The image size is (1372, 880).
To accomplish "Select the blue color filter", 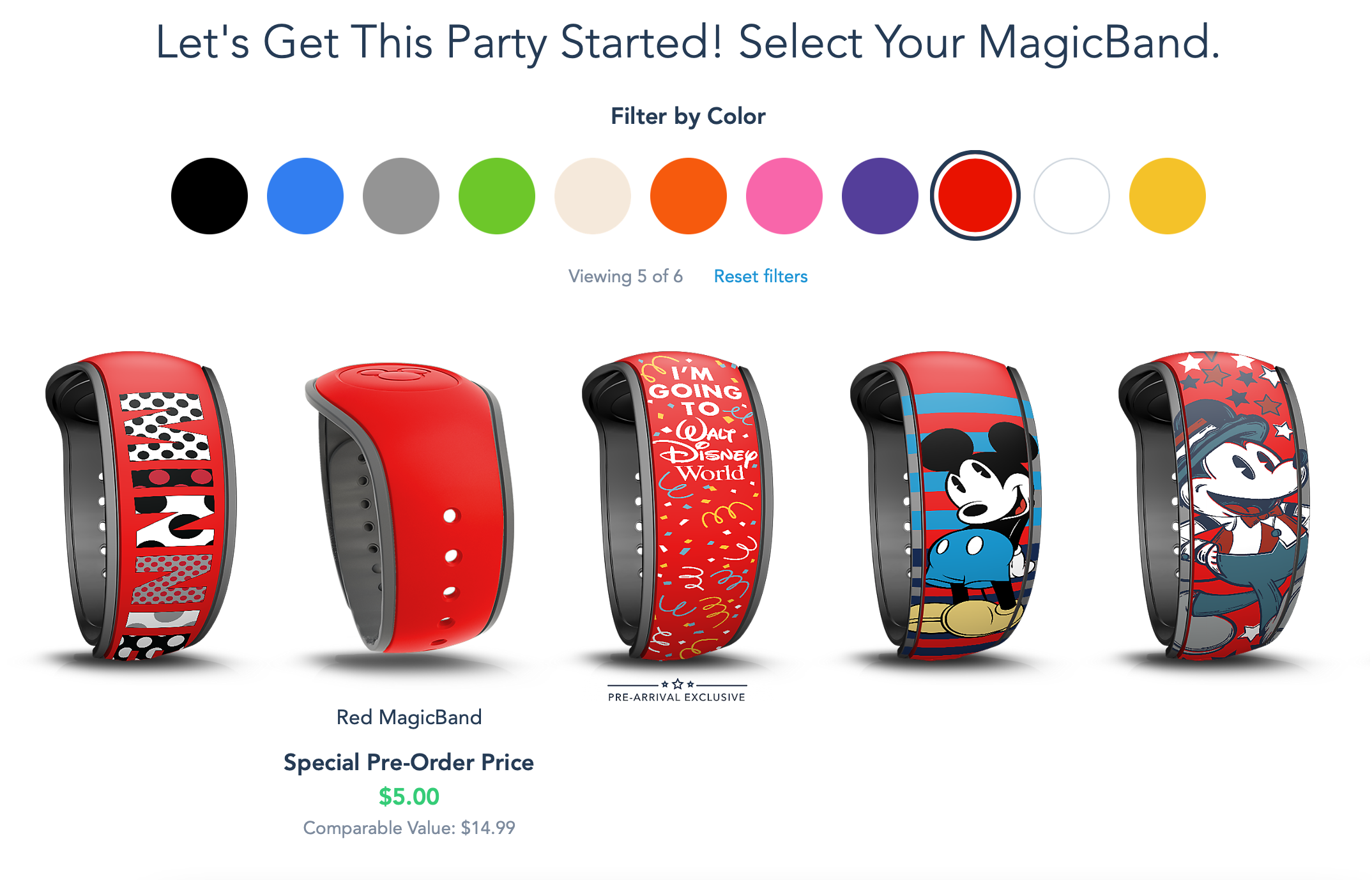I will tap(305, 196).
